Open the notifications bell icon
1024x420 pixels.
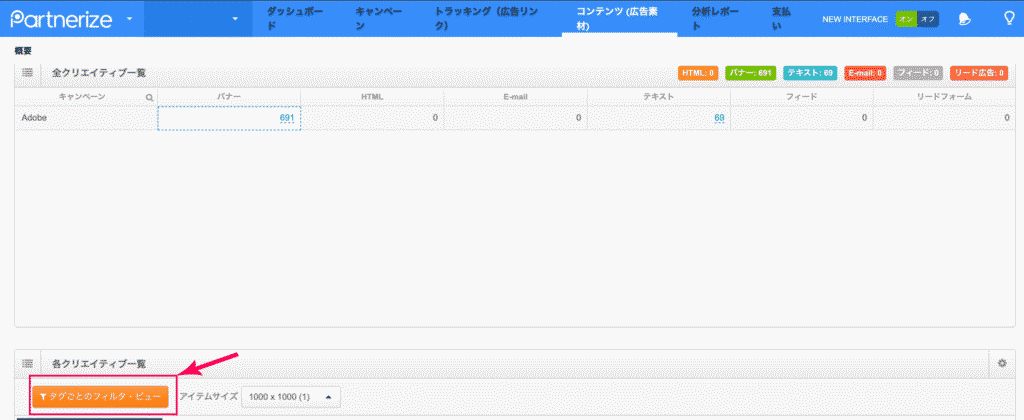964,19
